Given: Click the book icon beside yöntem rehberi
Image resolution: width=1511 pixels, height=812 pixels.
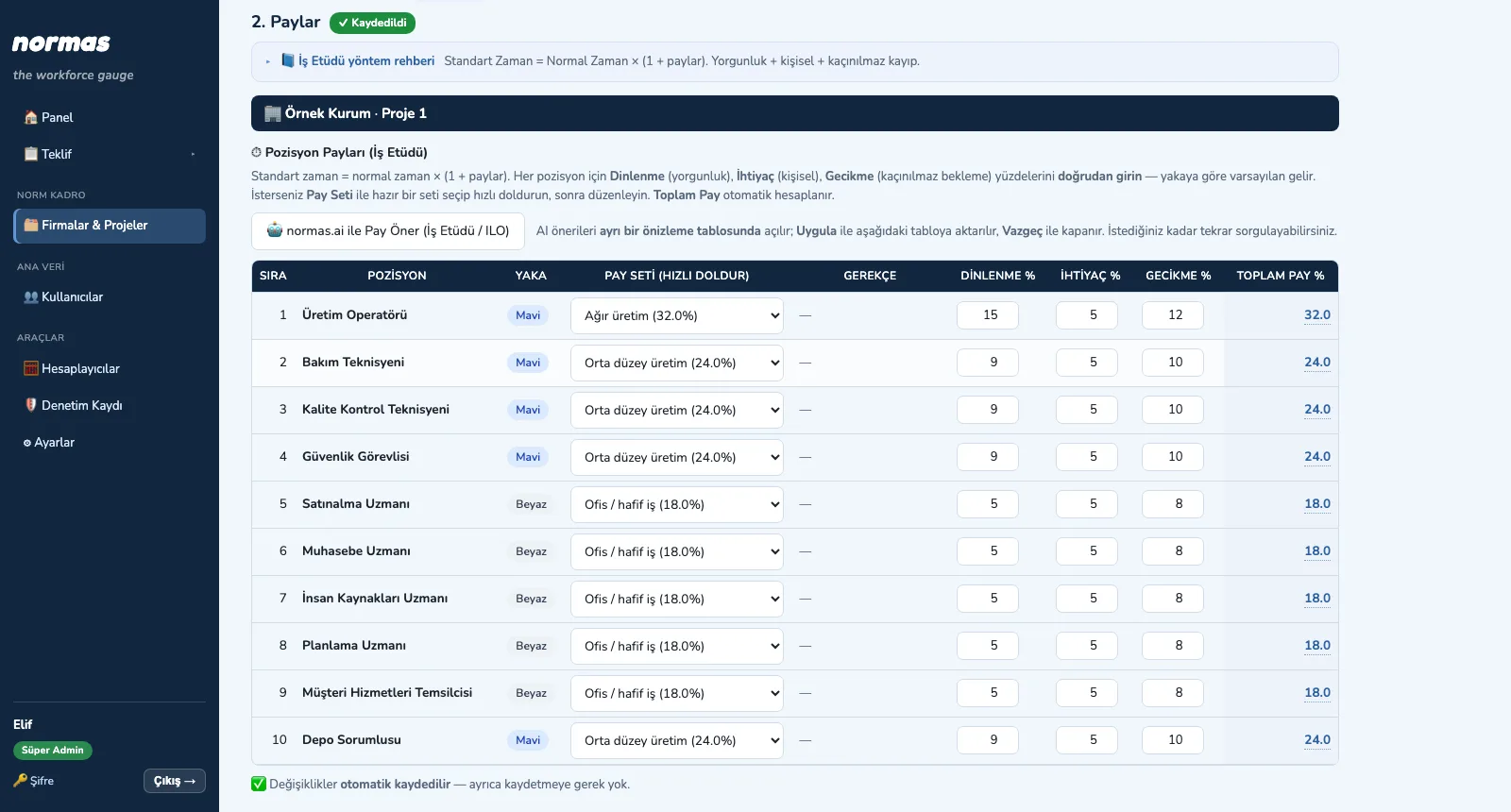Looking at the screenshot, I should (288, 61).
